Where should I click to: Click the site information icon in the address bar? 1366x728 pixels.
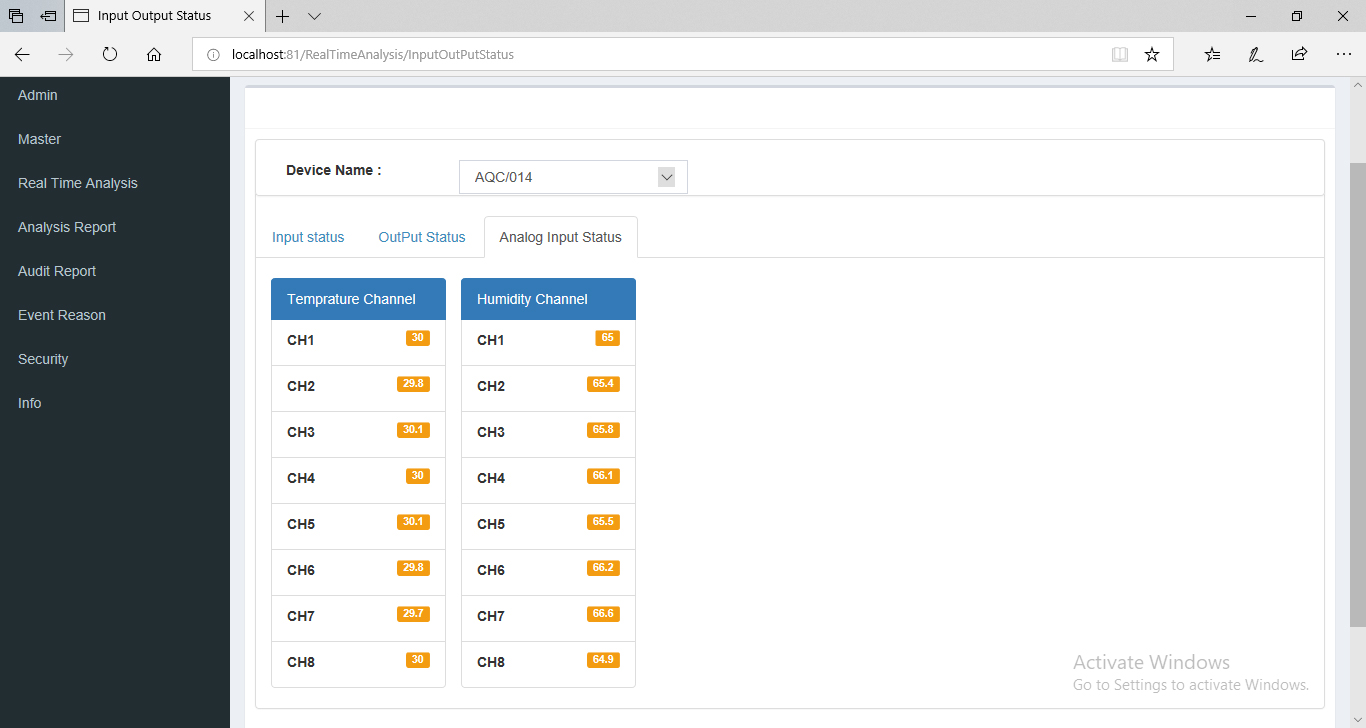point(213,55)
